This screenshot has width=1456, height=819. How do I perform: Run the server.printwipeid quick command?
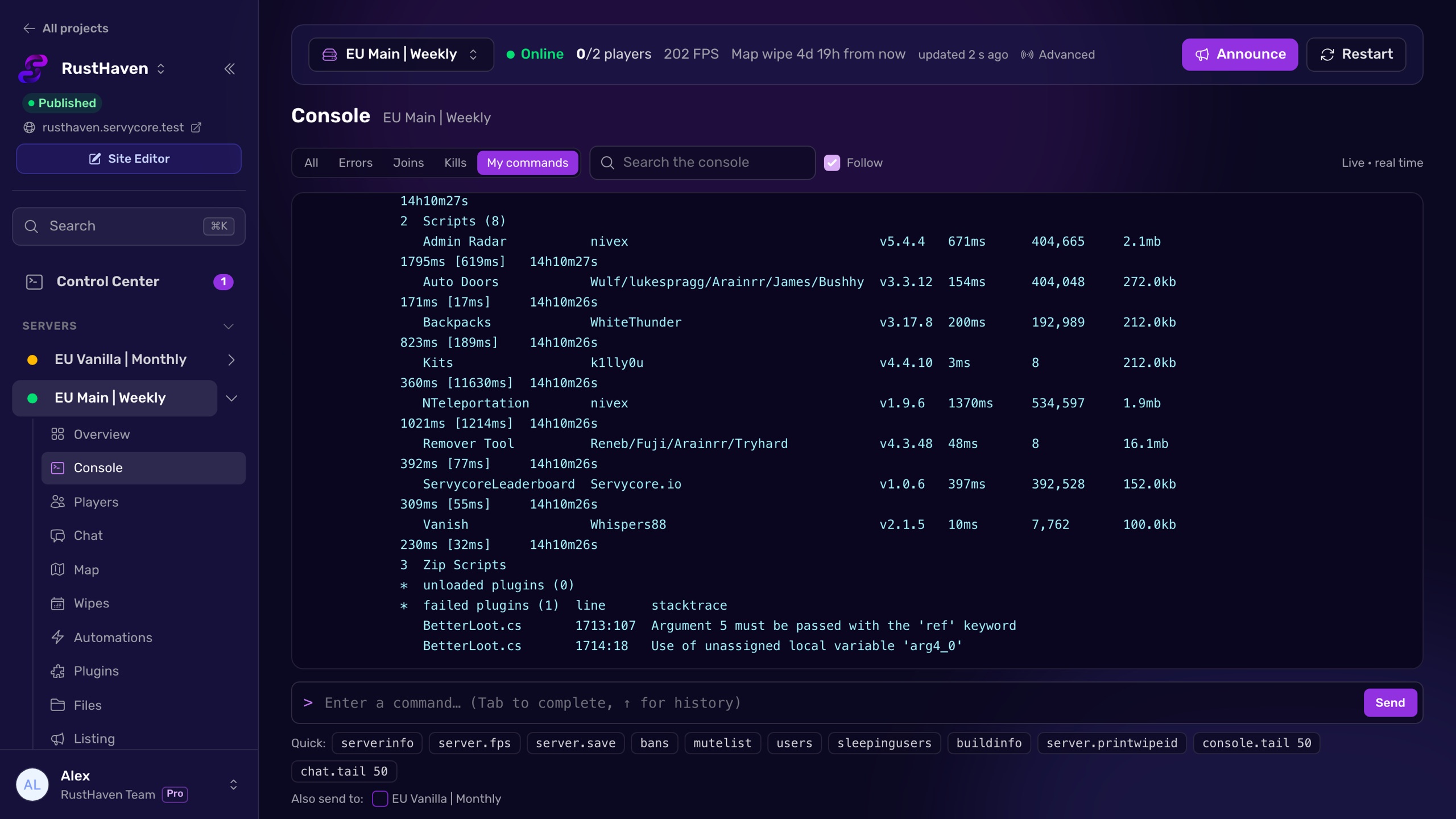click(x=1112, y=743)
